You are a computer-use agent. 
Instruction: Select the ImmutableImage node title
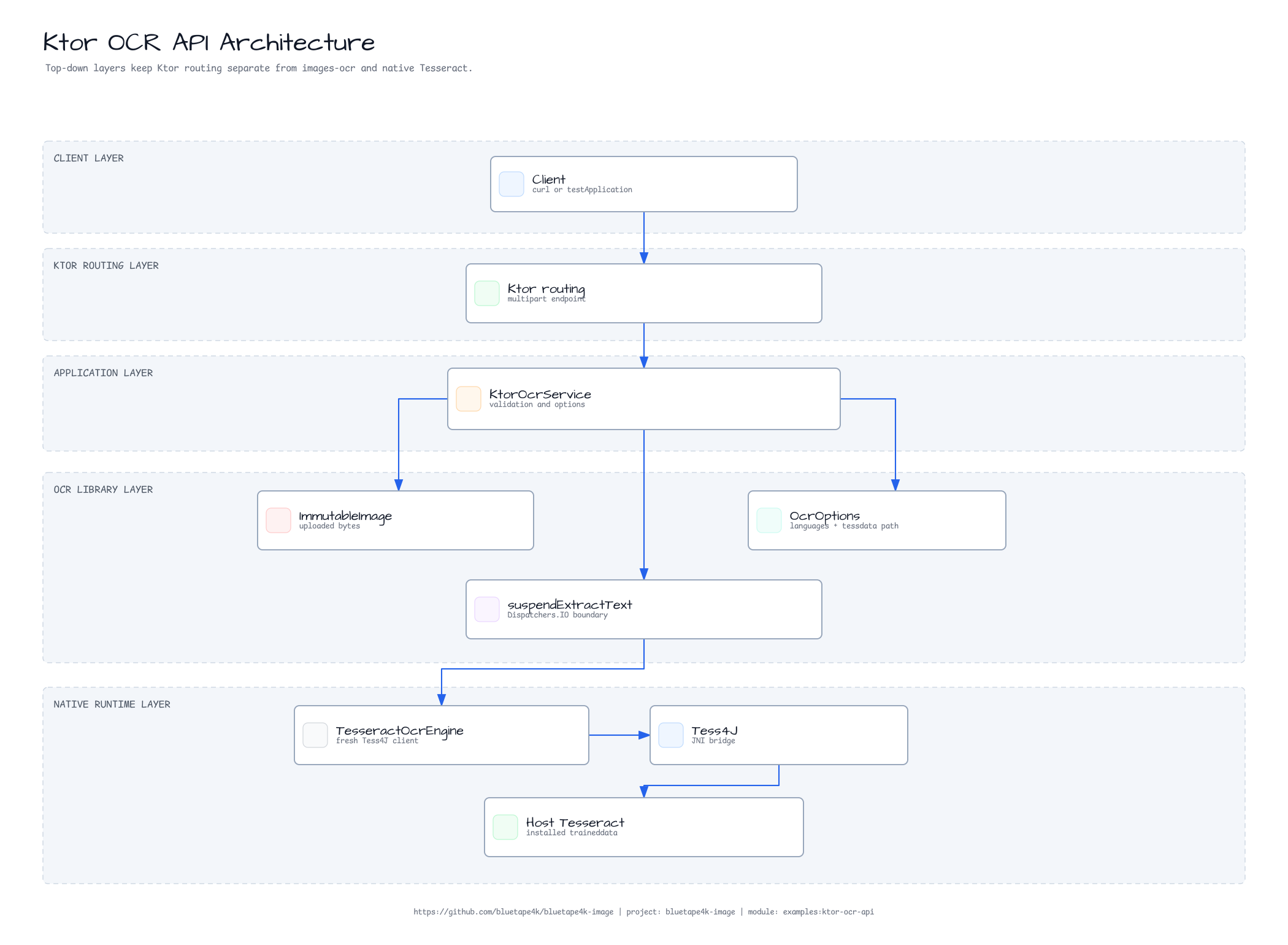[x=345, y=516]
